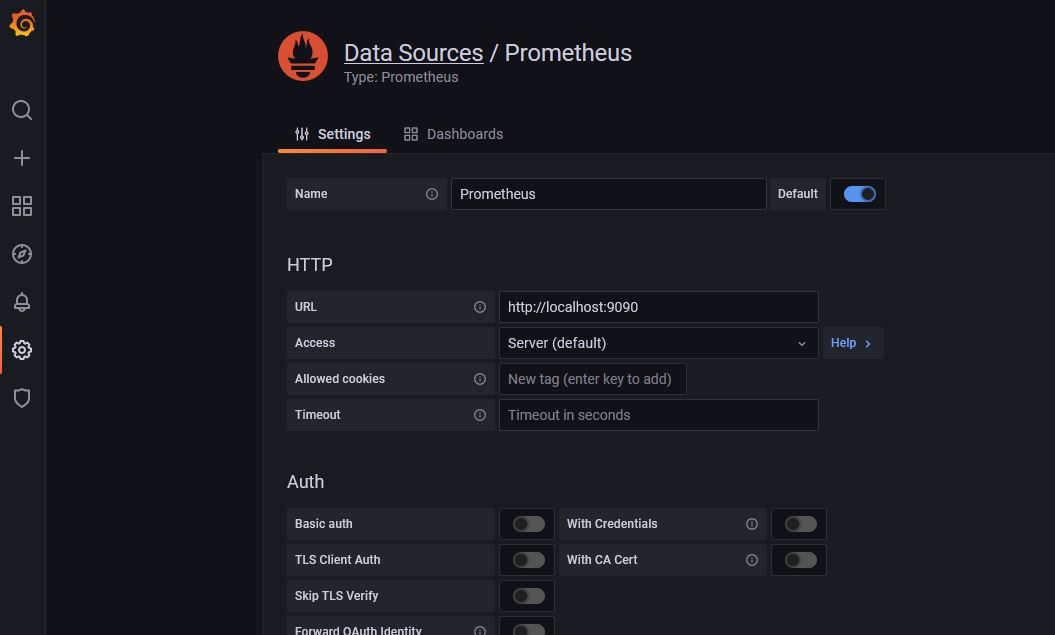Select the Settings tab
This screenshot has width=1055, height=635.
[333, 133]
